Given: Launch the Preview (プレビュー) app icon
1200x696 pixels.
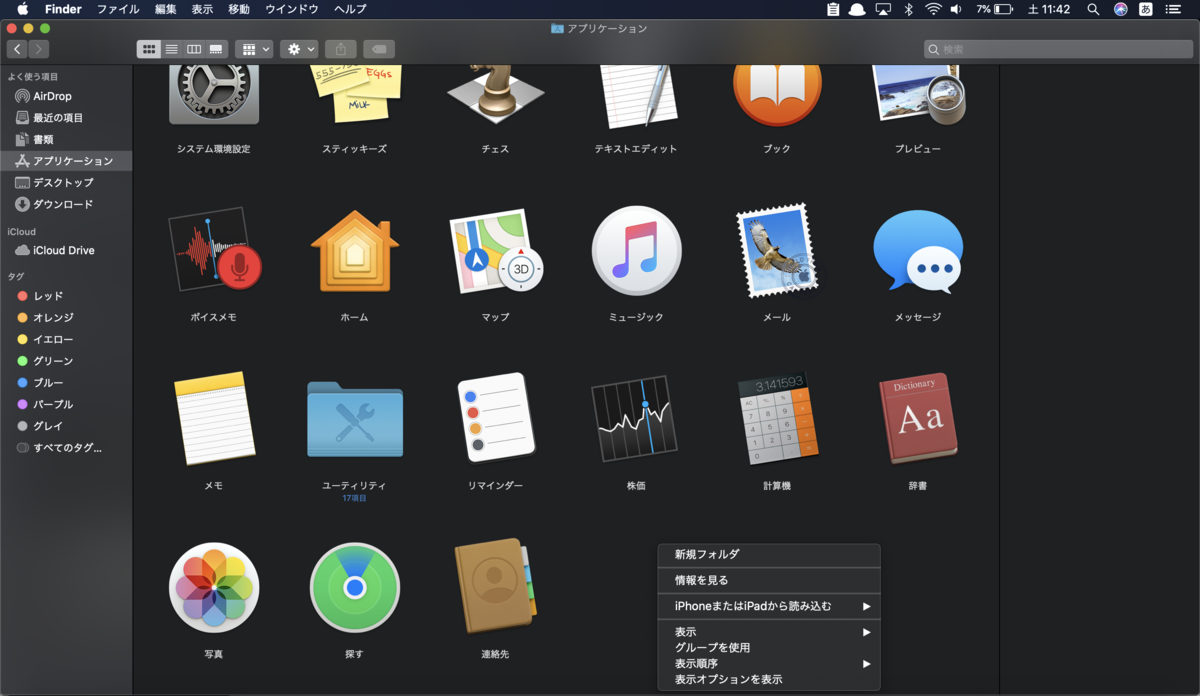Looking at the screenshot, I should pos(918,96).
